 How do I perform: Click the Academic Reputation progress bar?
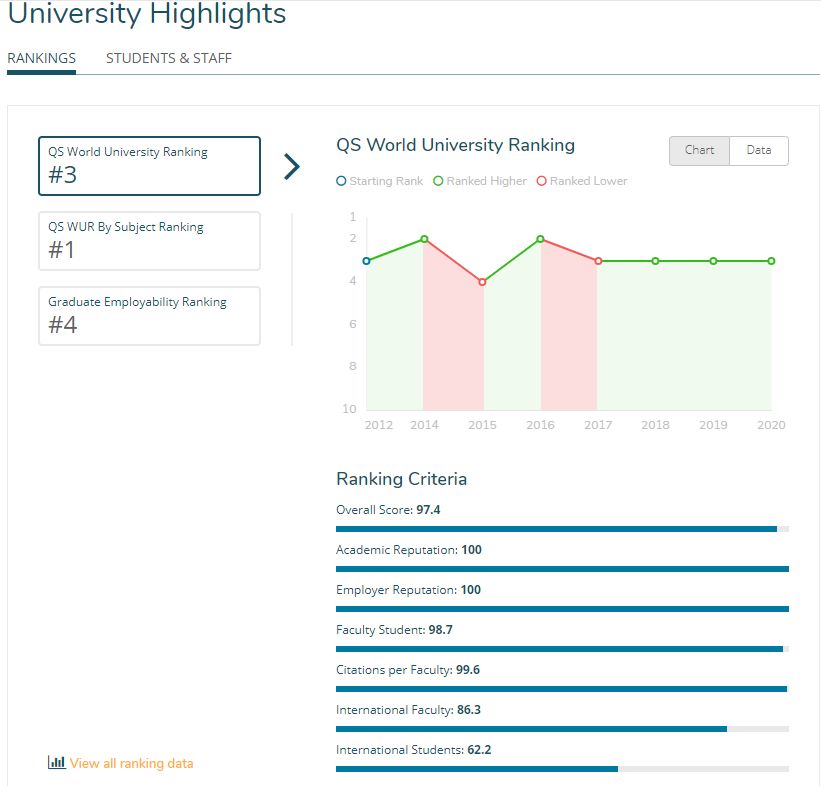(x=562, y=569)
